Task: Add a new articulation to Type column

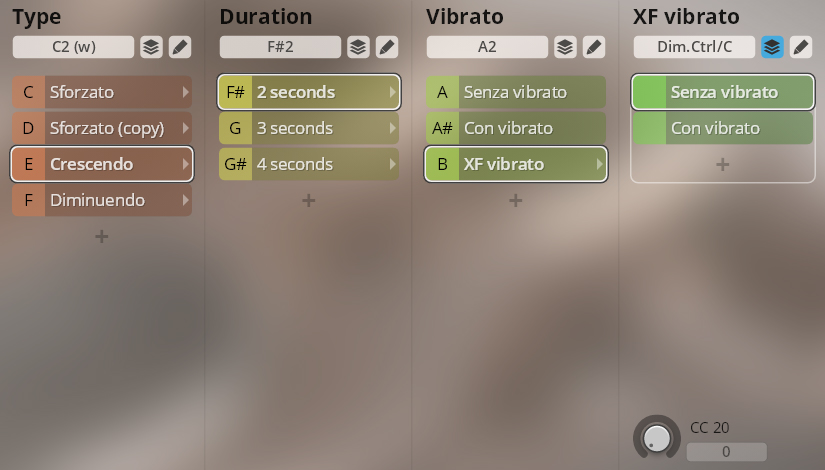Action: pyautogui.click(x=102, y=236)
